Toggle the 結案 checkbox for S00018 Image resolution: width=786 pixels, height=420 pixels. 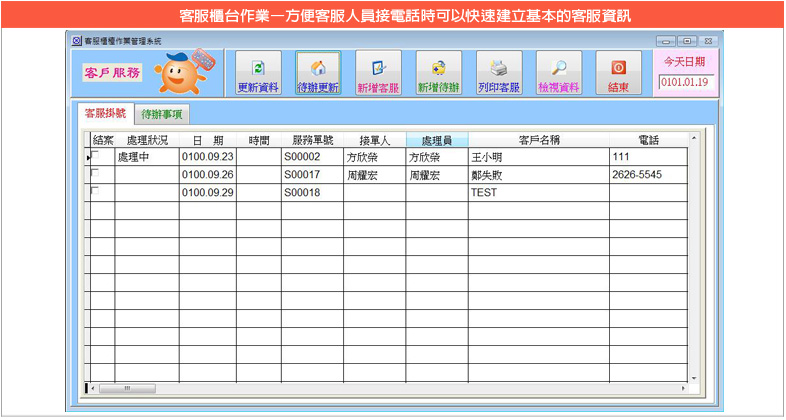click(96, 191)
